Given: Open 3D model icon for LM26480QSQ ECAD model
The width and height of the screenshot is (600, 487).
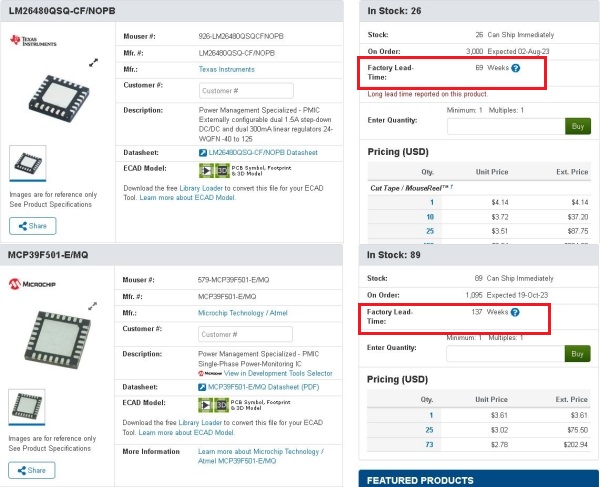Looking at the screenshot, I should pos(222,171).
